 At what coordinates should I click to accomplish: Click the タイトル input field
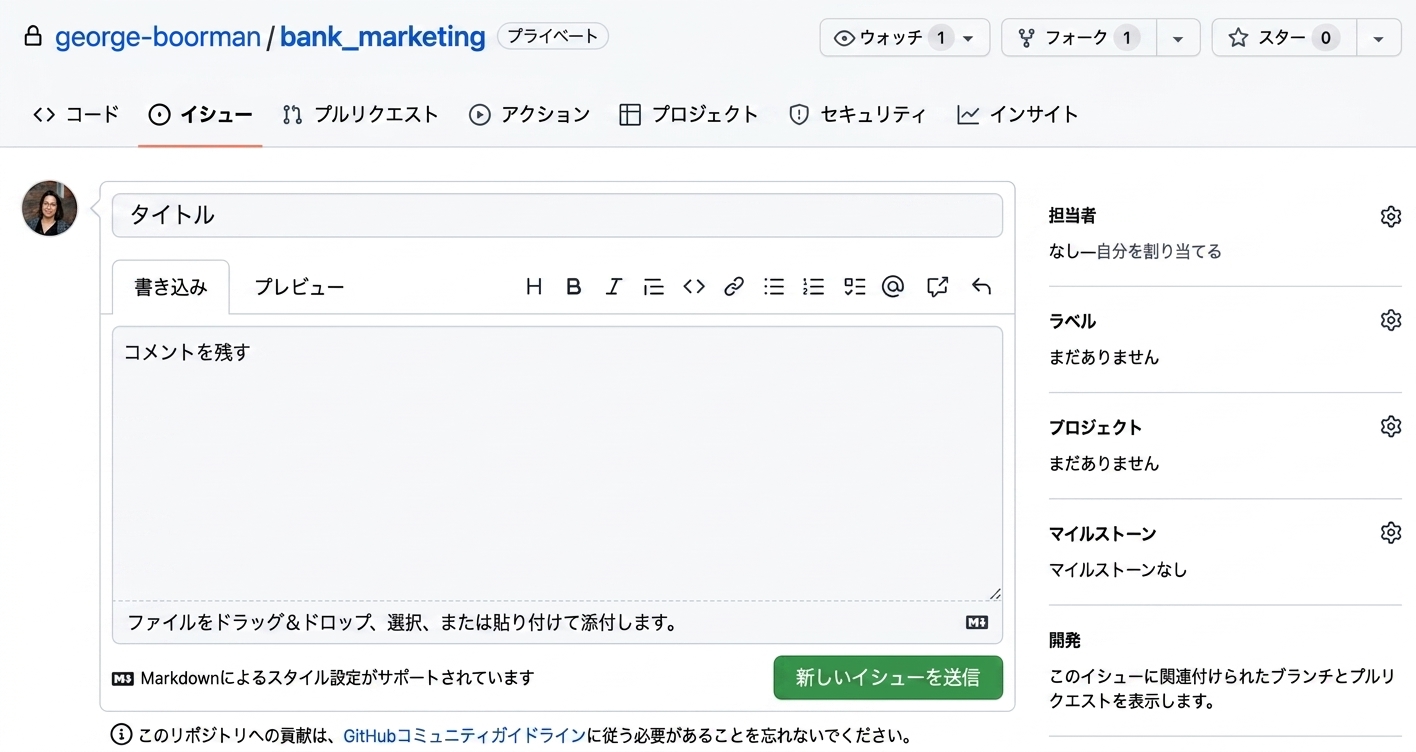click(x=557, y=215)
